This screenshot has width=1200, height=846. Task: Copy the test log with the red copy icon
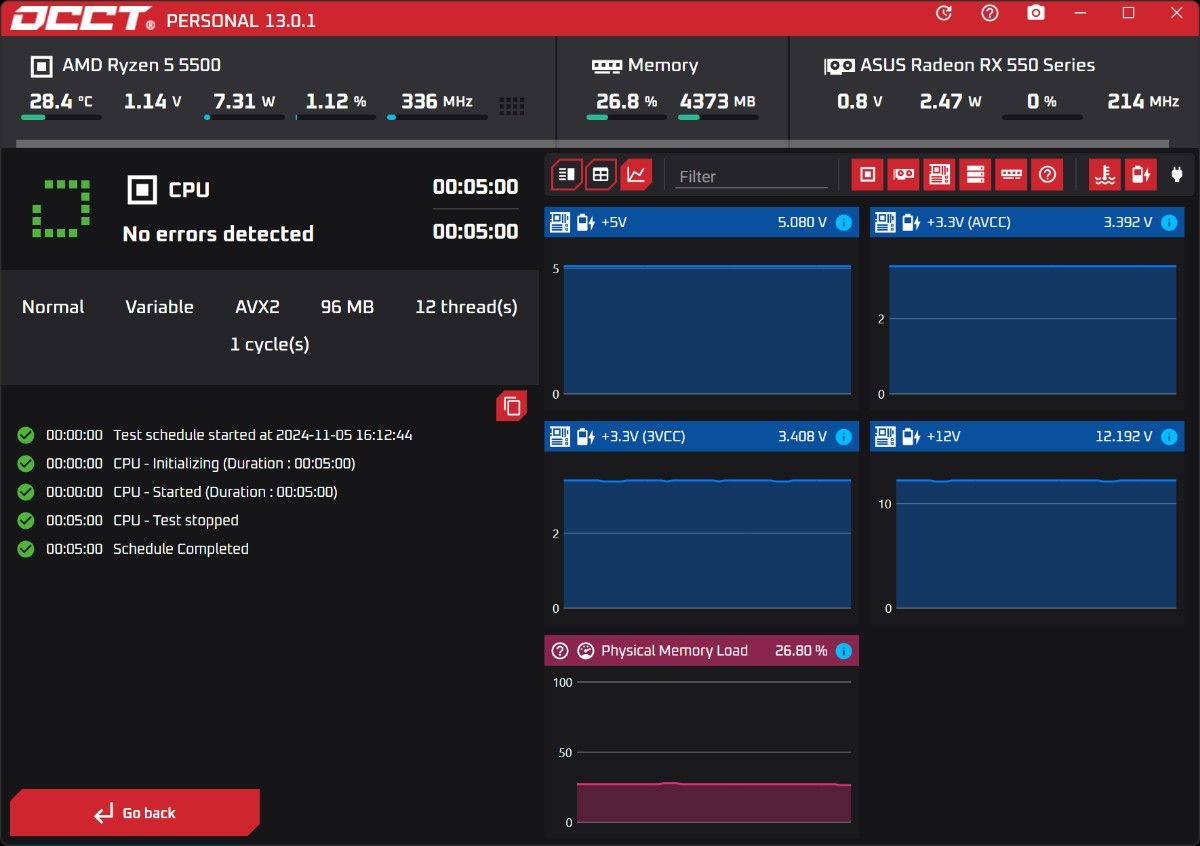(512, 405)
